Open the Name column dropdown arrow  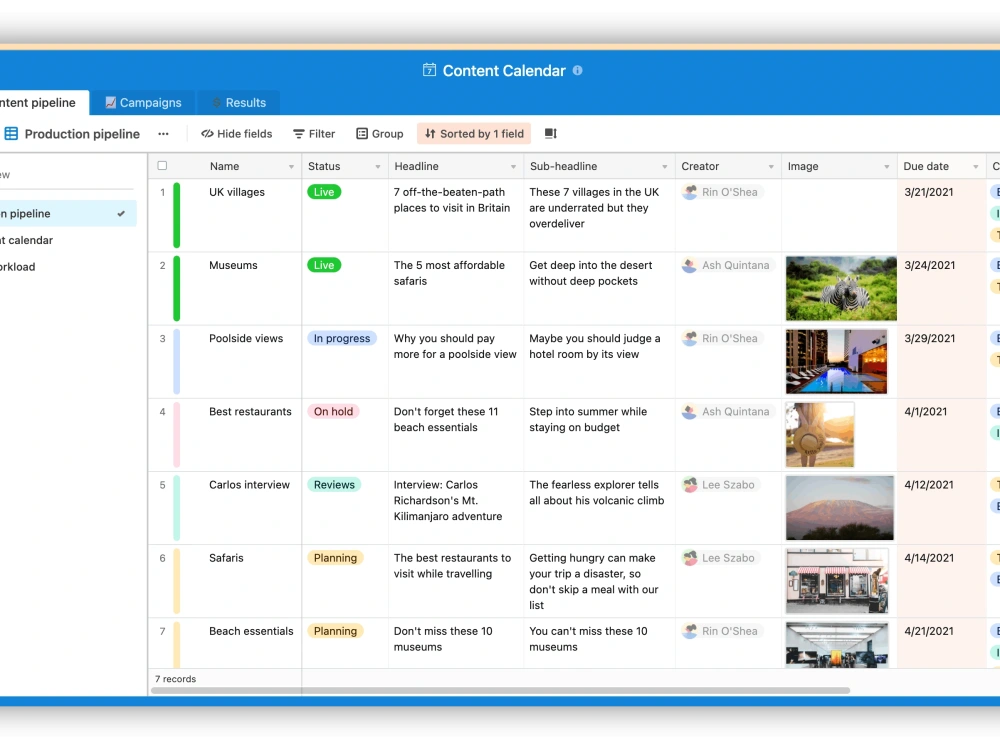tap(291, 167)
